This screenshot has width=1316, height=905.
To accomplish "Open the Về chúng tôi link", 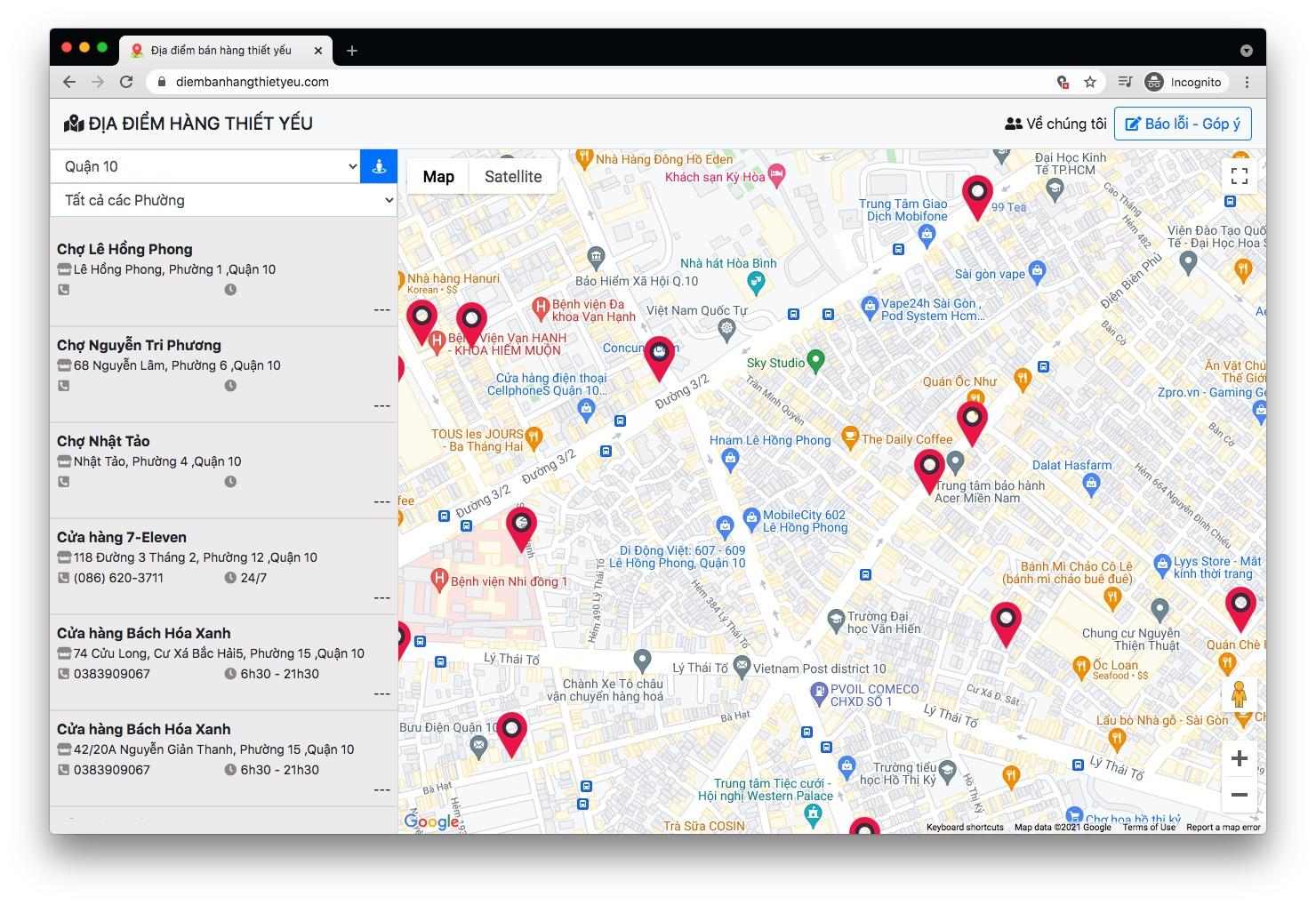I will pyautogui.click(x=1055, y=124).
